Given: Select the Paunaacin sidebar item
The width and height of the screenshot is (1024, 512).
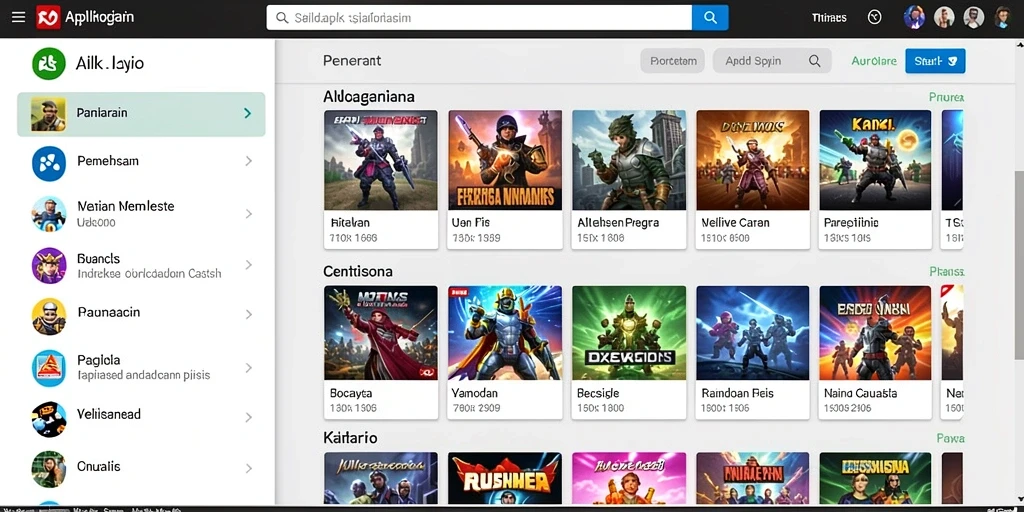Looking at the screenshot, I should coord(141,315).
